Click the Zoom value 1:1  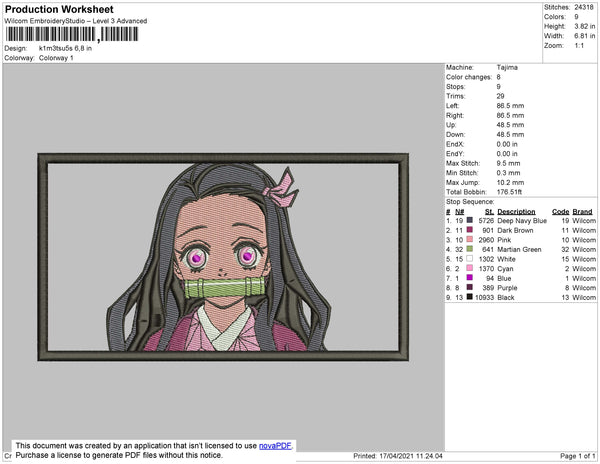point(579,46)
